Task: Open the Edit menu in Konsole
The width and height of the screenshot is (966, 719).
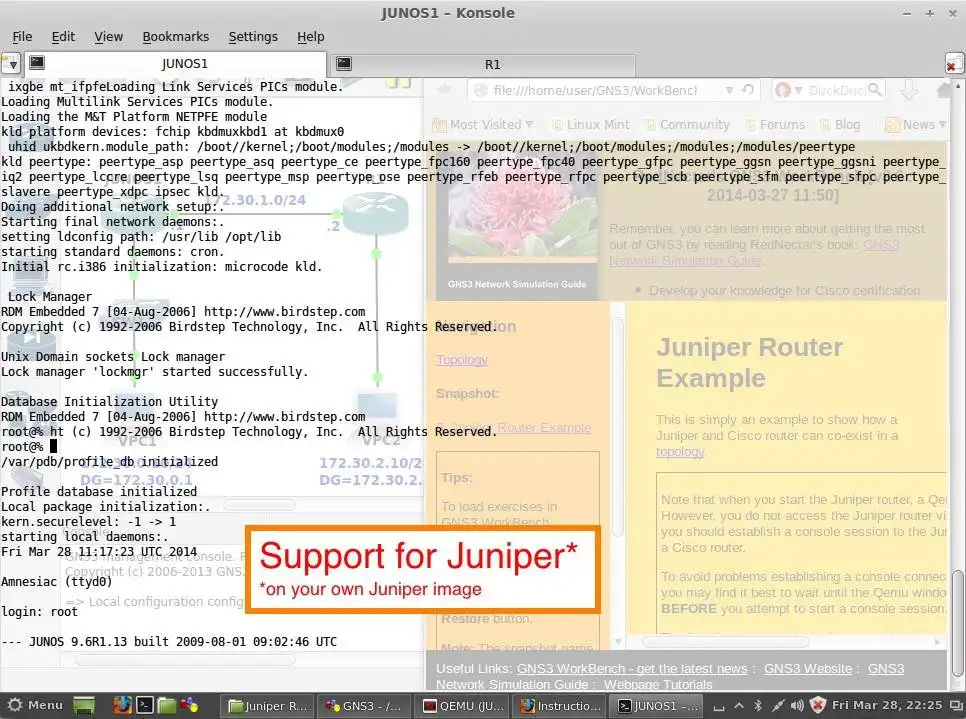Action: 63,37
